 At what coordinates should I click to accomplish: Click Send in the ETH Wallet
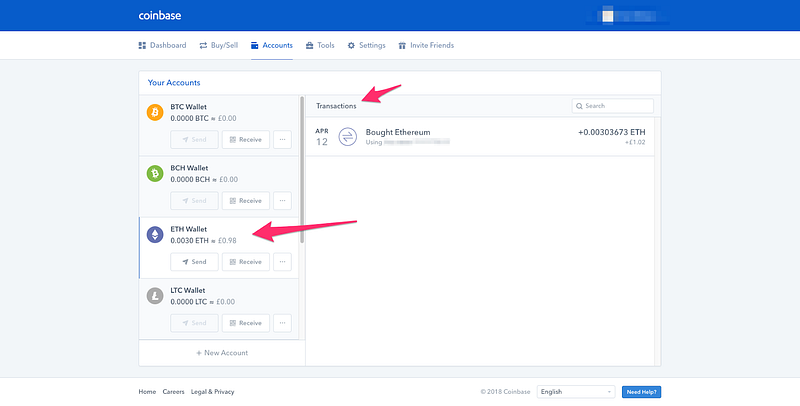[x=194, y=262]
